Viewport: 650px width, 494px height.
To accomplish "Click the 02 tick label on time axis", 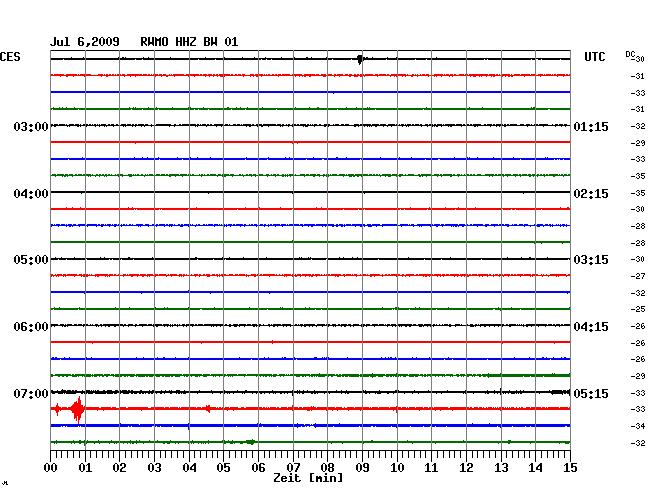I will [x=119, y=468].
